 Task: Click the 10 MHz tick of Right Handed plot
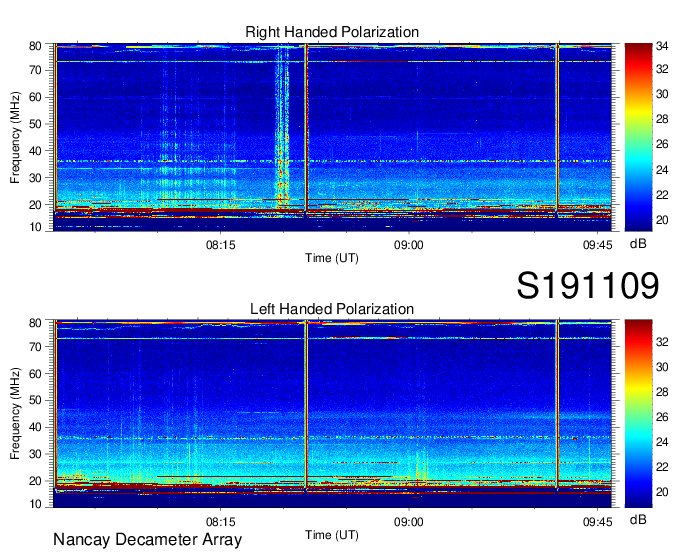point(35,227)
